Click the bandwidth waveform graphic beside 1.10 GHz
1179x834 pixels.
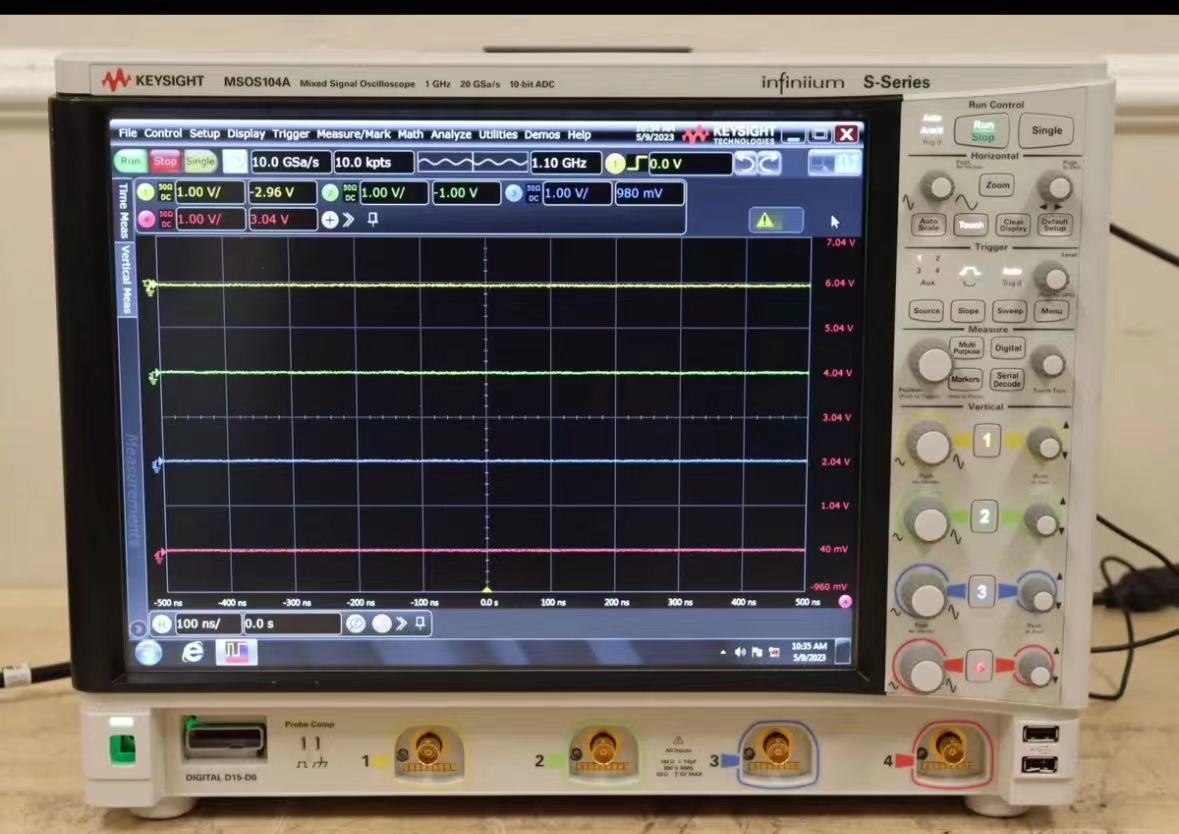472,162
